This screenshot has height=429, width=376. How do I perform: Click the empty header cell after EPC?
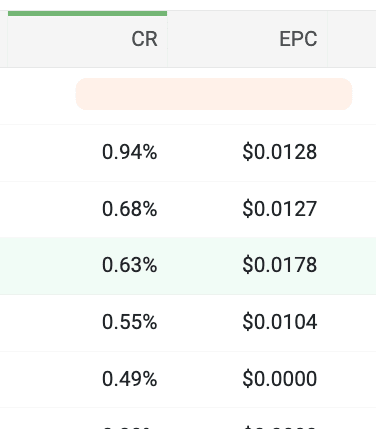click(x=352, y=39)
